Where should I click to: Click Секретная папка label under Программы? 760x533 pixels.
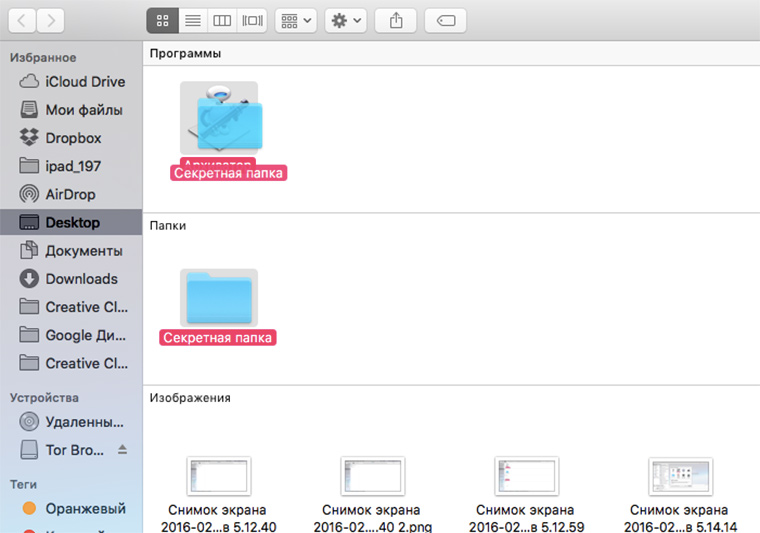[x=228, y=173]
